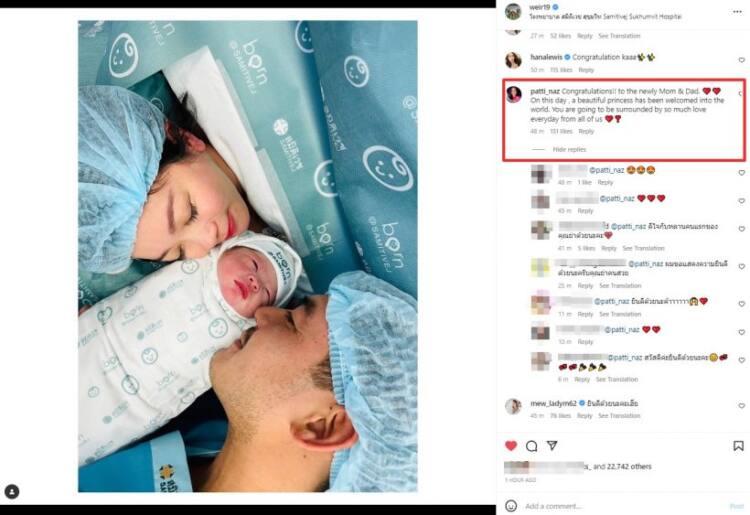Unlike the post with the red heart
Viewport: 750px width, 515px height.
pos(511,446)
